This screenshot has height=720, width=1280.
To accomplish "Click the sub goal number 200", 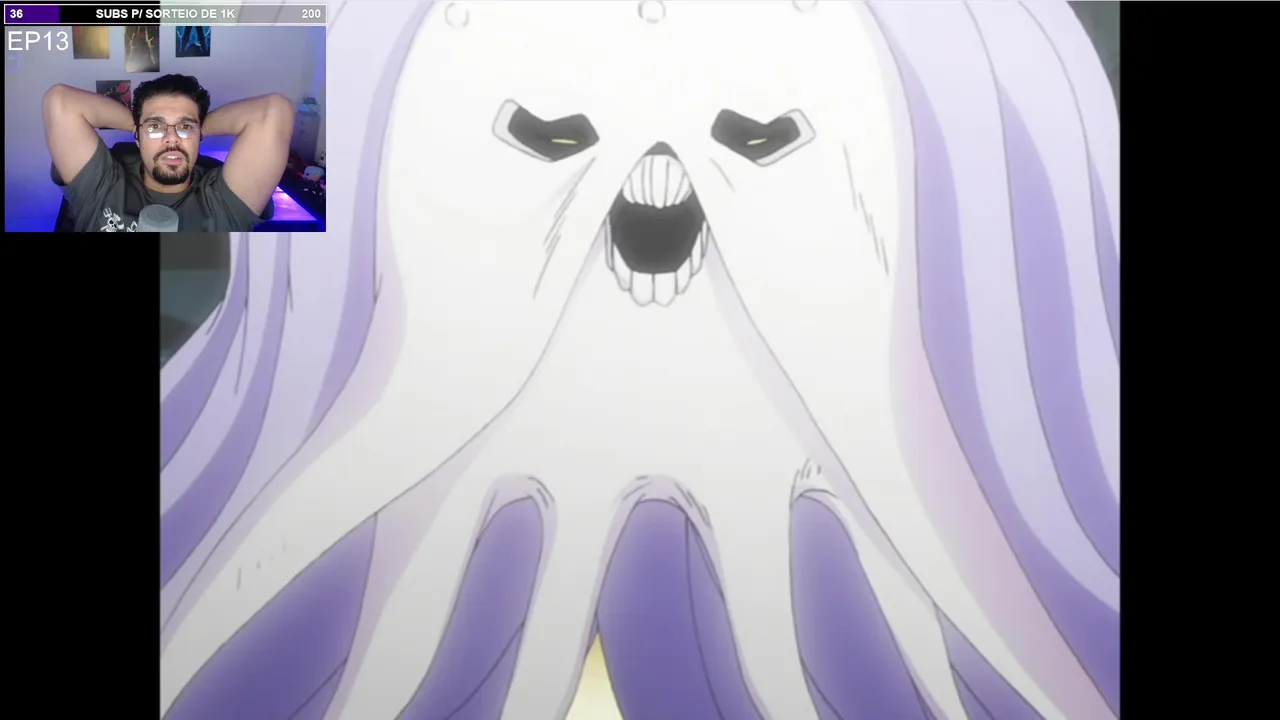I will (311, 14).
